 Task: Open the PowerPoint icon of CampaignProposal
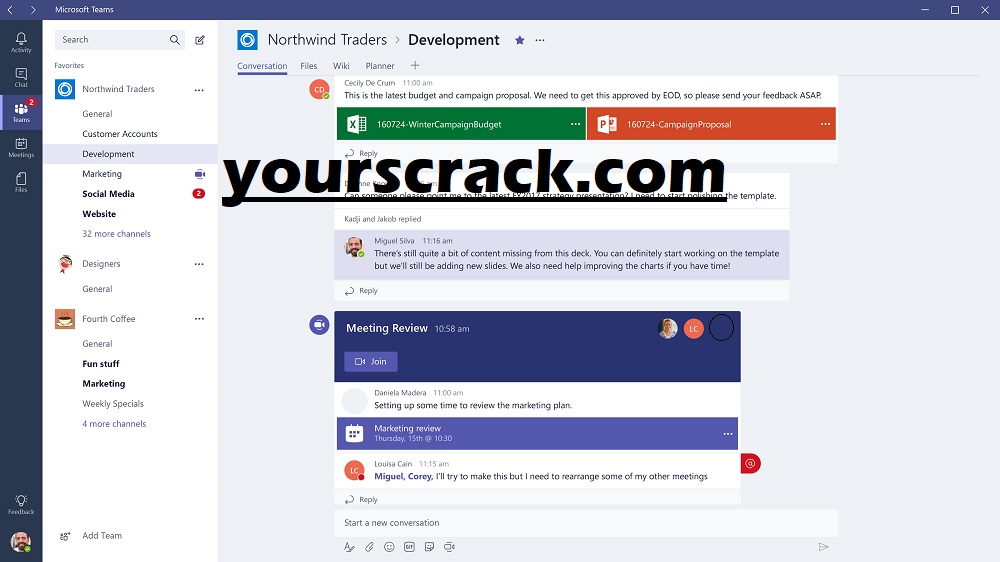[607, 124]
